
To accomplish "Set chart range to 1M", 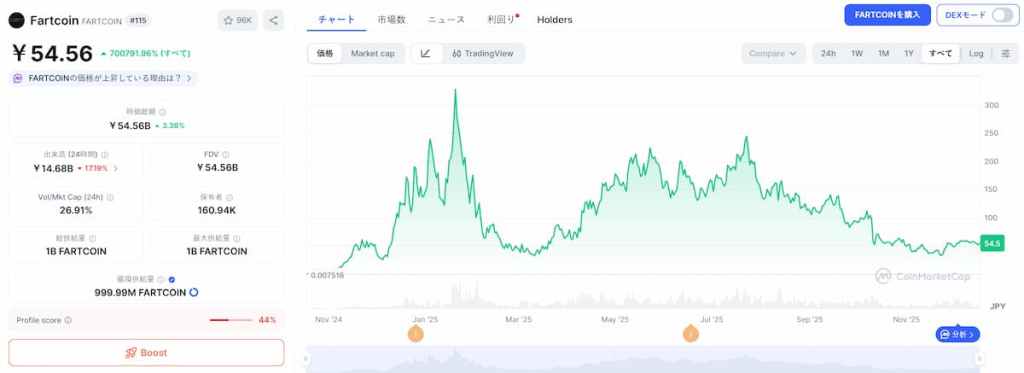I will 883,54.
